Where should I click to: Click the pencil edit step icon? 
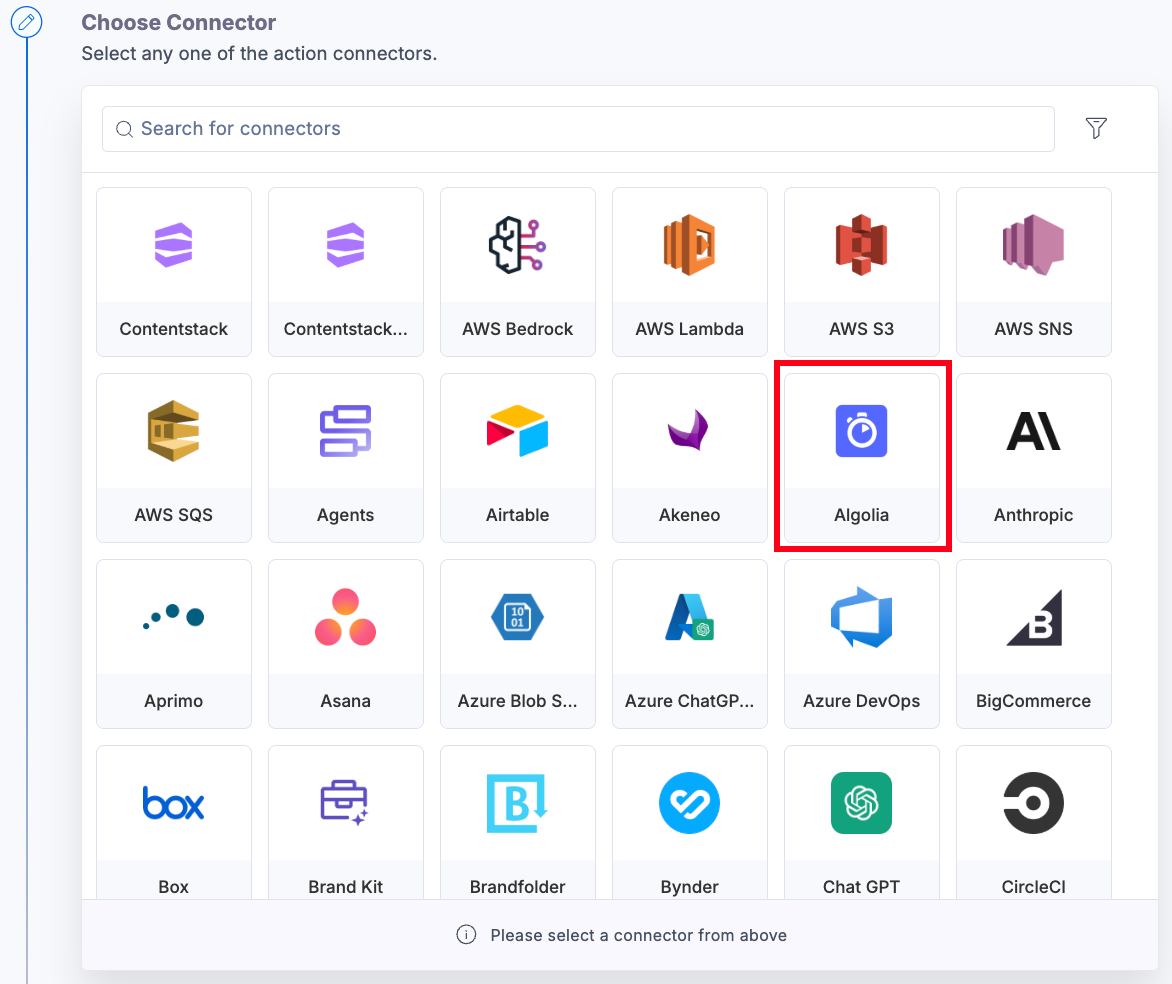(x=26, y=22)
